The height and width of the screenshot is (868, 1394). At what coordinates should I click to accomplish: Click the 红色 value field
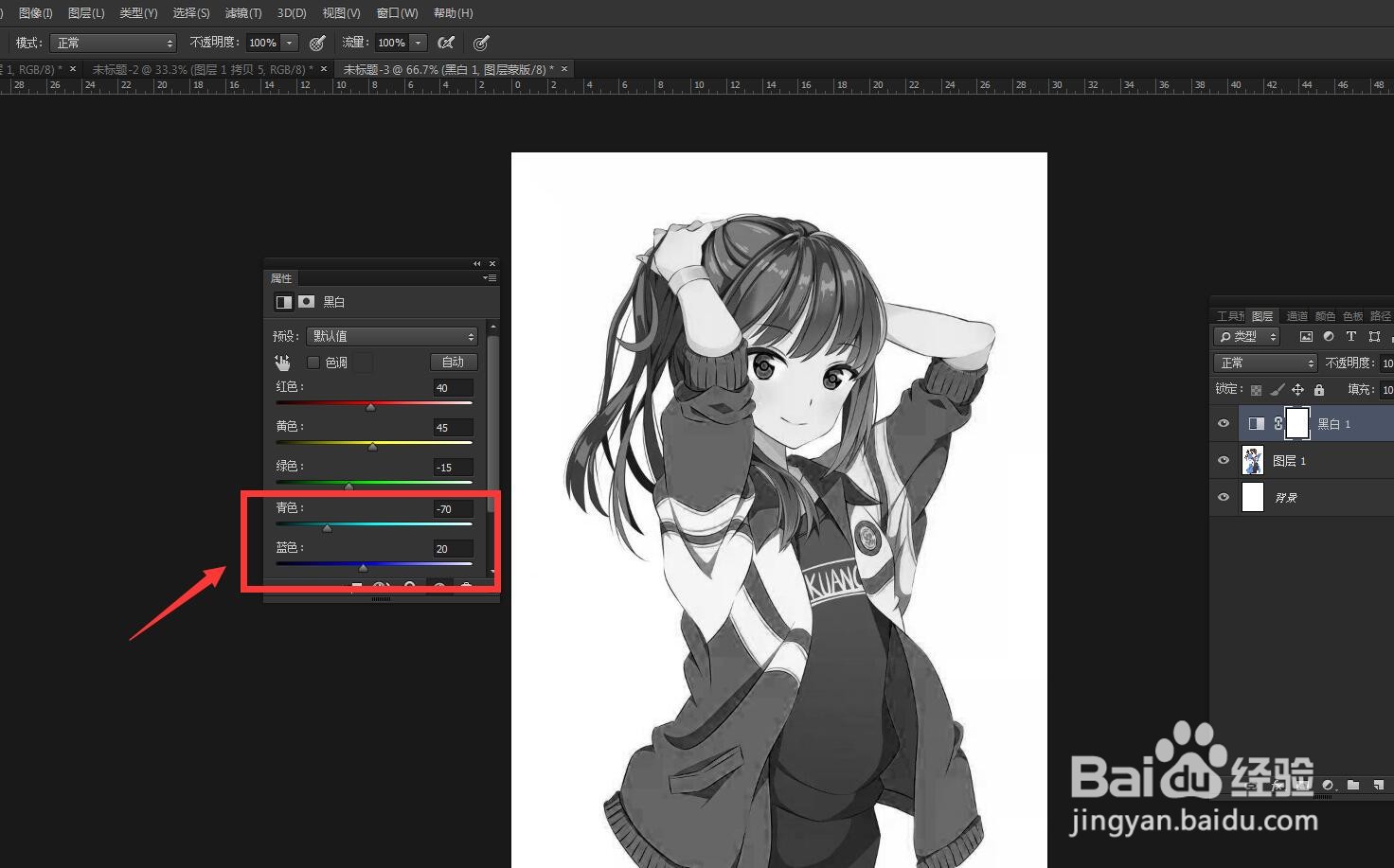pos(453,388)
